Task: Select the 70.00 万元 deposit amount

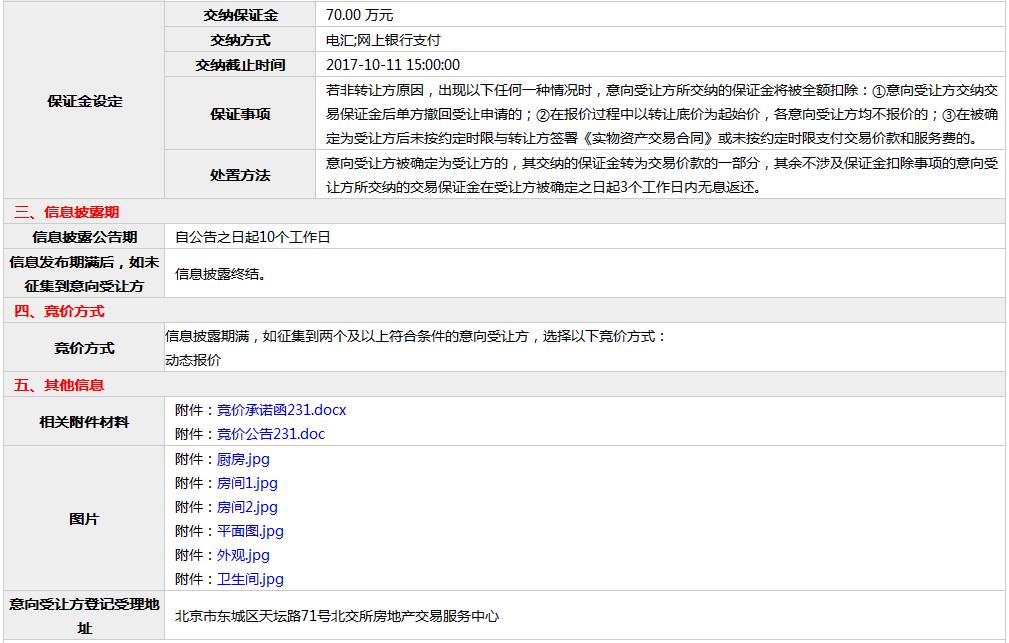Action: (x=360, y=15)
